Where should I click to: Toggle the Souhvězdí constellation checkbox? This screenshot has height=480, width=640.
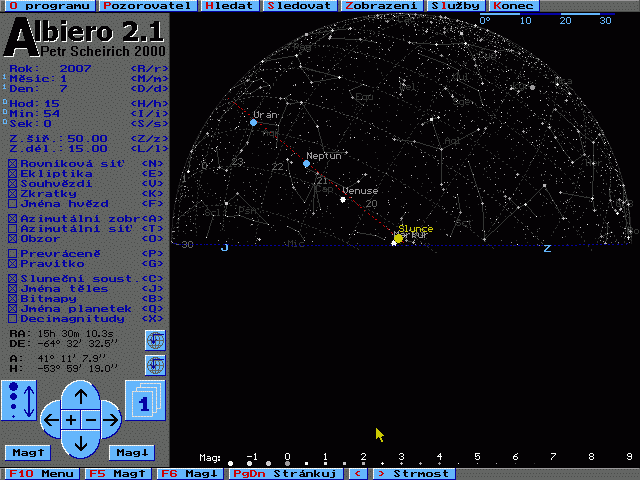click(12, 183)
